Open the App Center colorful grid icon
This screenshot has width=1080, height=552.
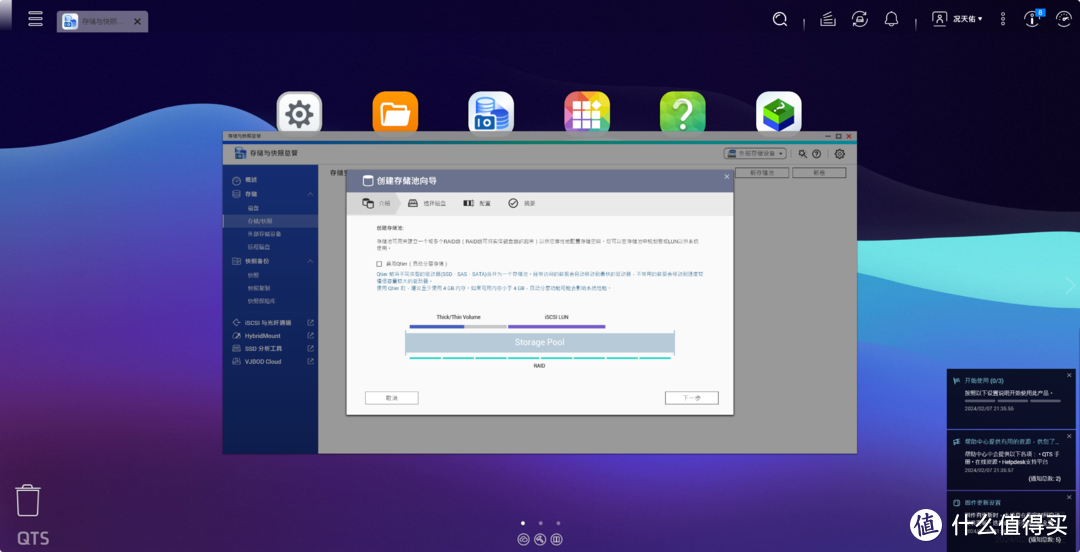(587, 113)
